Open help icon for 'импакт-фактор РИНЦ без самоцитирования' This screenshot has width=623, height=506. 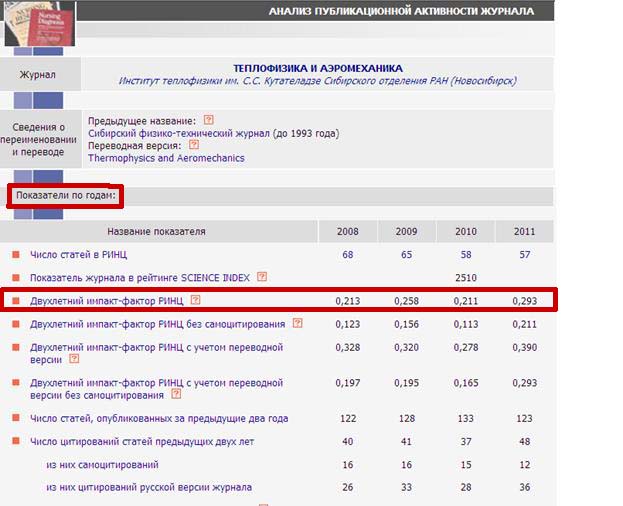point(298,323)
